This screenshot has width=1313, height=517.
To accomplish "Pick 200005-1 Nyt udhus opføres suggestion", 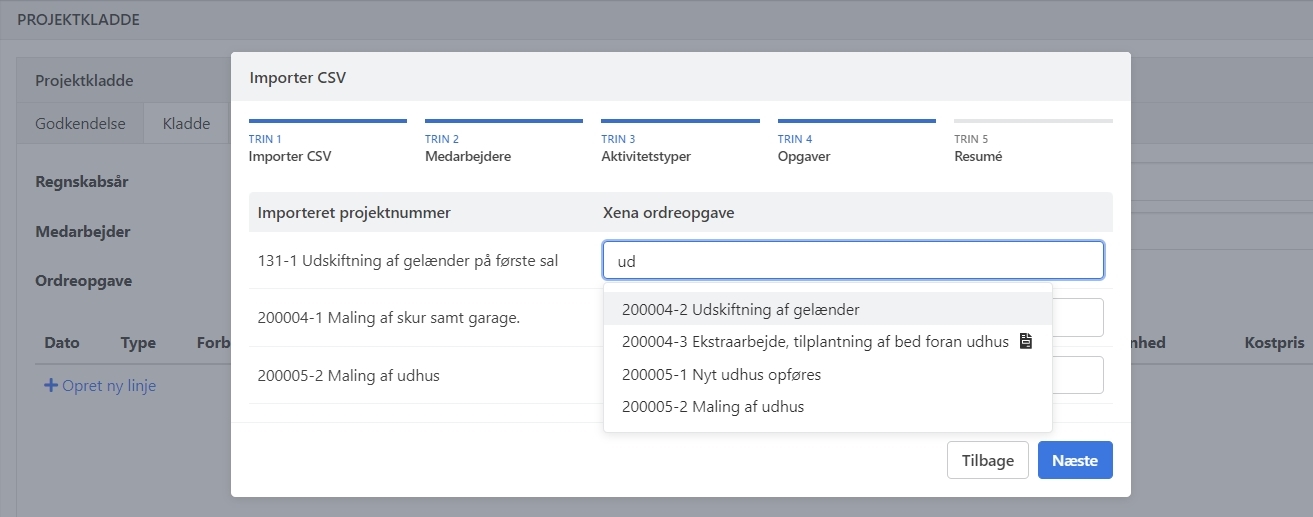I will tap(827, 374).
